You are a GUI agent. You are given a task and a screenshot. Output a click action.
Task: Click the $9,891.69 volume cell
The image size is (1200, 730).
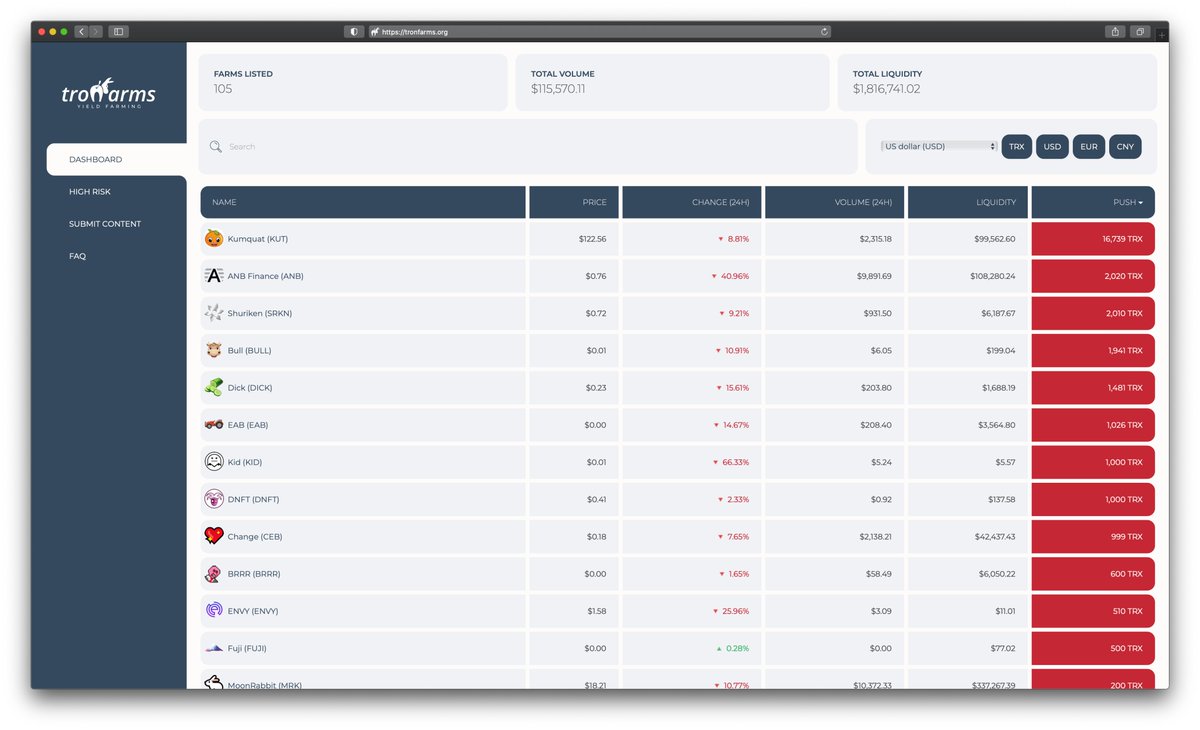835,276
